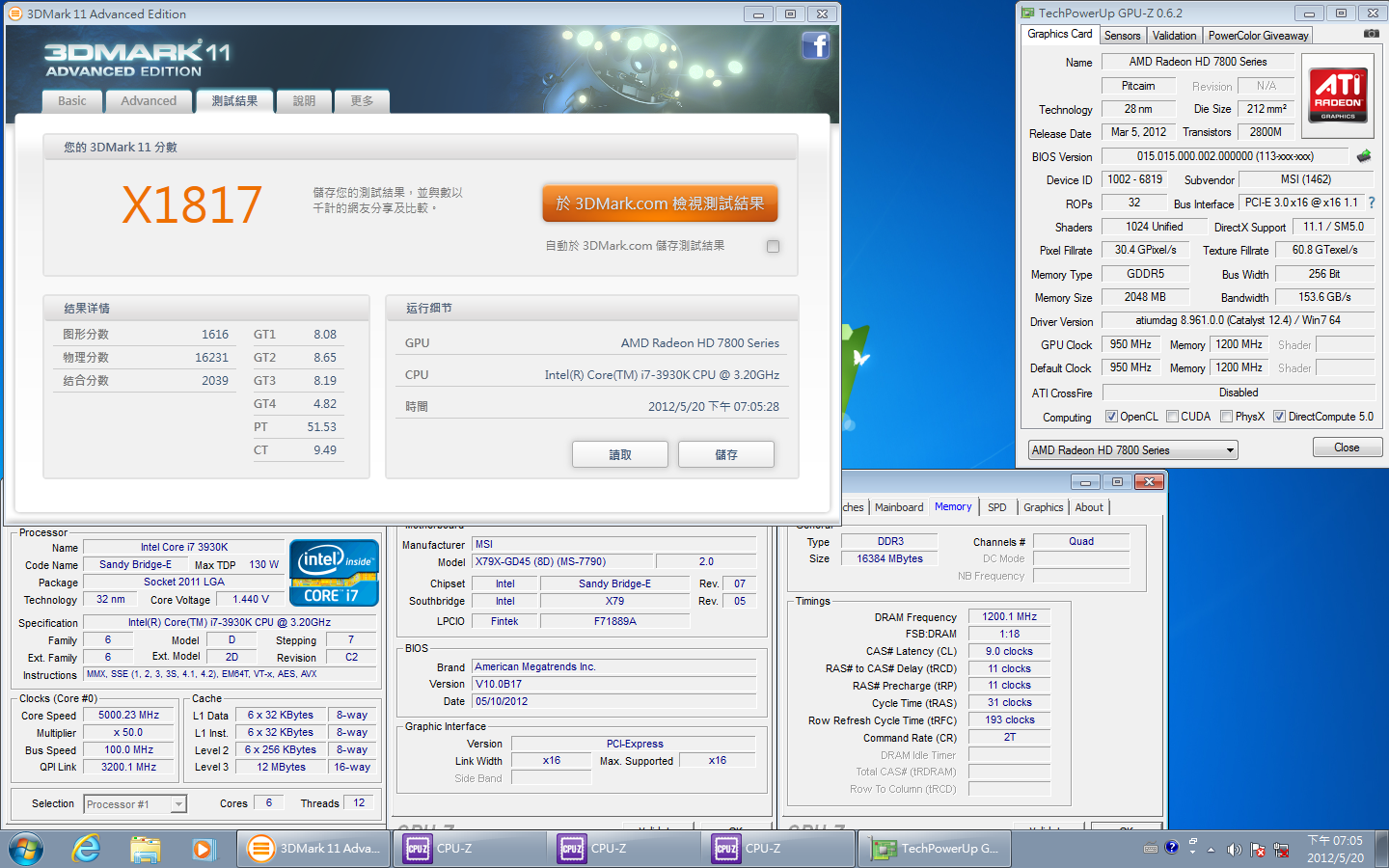The width and height of the screenshot is (1389, 868).
Task: Click the Facebook icon in 3DMark 11
Action: 816,45
